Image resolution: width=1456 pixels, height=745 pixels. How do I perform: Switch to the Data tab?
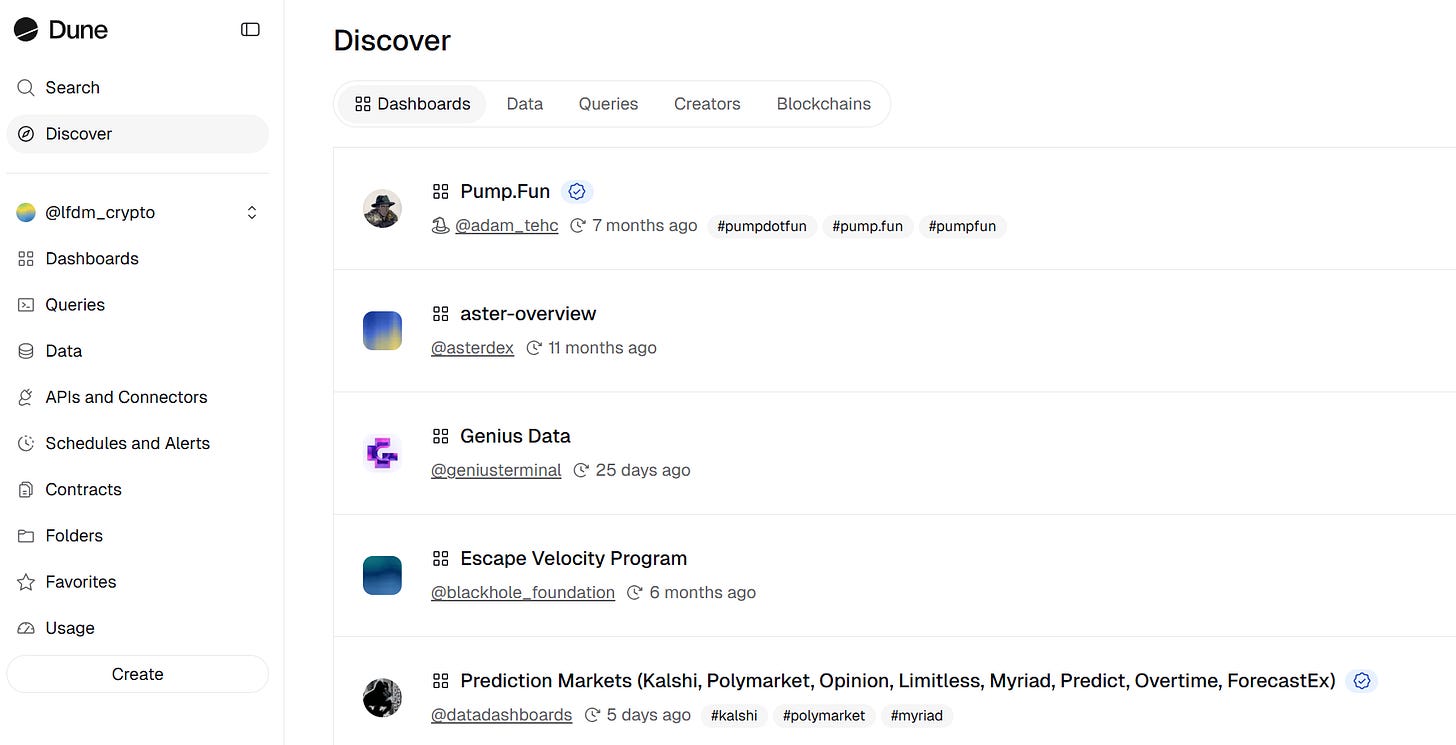pyautogui.click(x=525, y=104)
